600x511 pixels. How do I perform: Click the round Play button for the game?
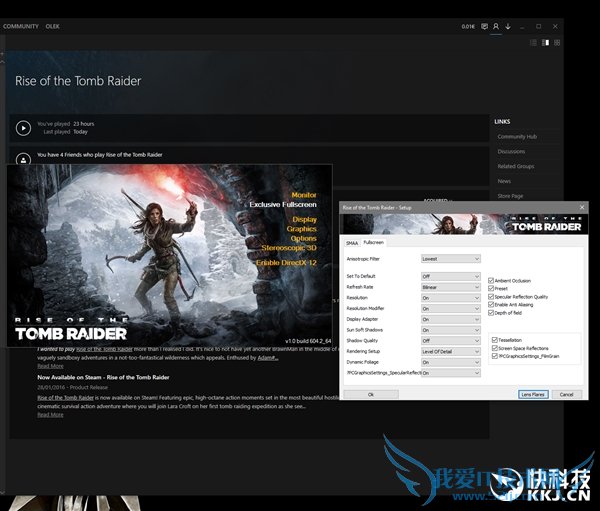[x=23, y=127]
